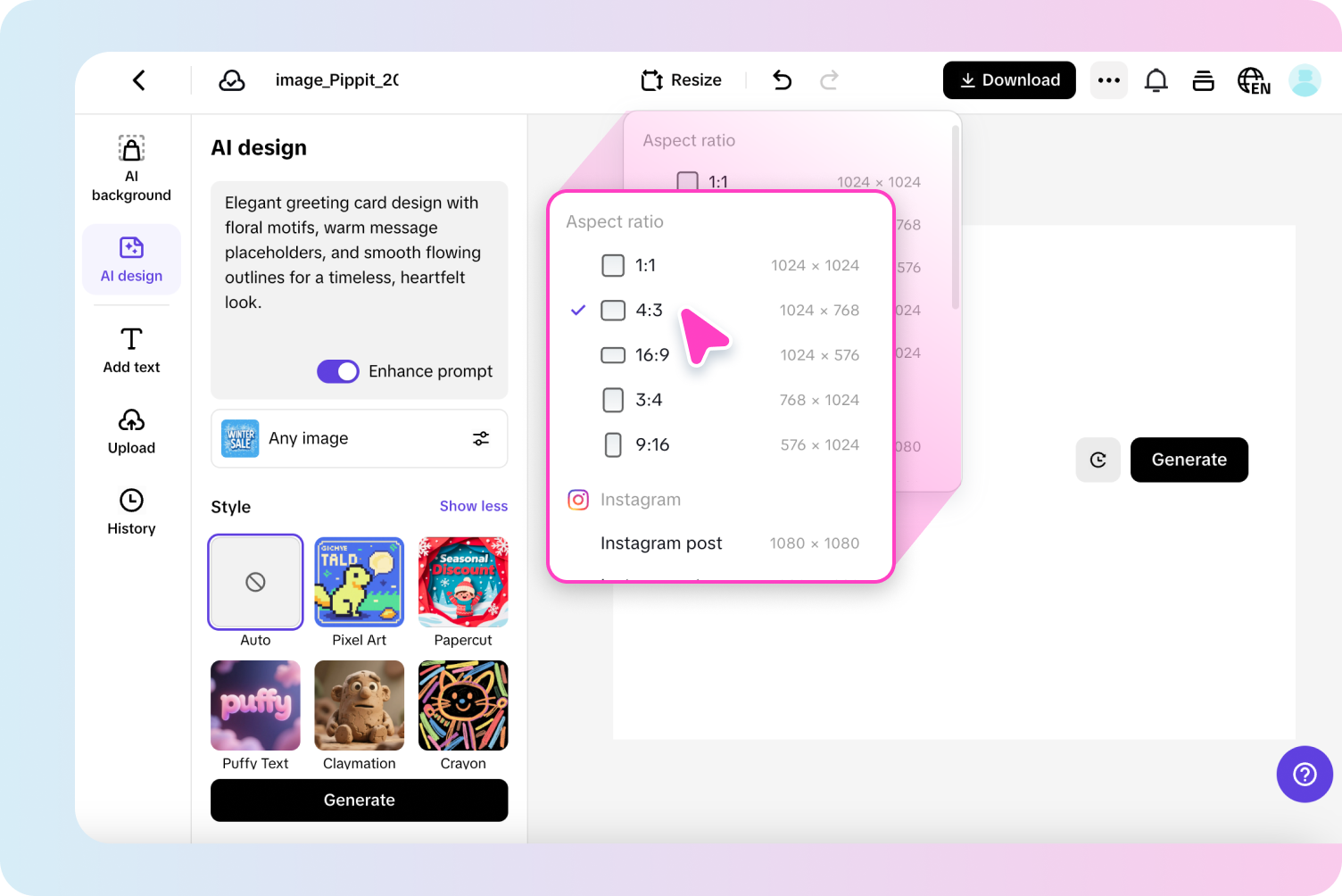The height and width of the screenshot is (896, 1342).
Task: Open the History panel
Action: point(131,512)
